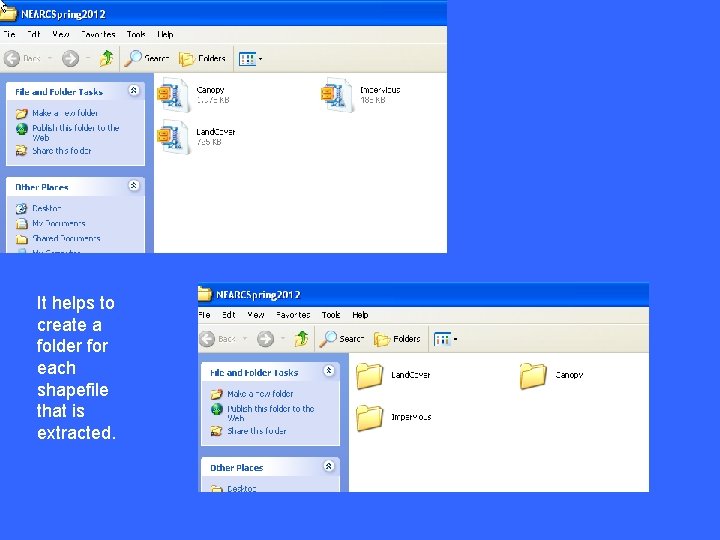Click Search in the upper window toolbar

pos(147,58)
